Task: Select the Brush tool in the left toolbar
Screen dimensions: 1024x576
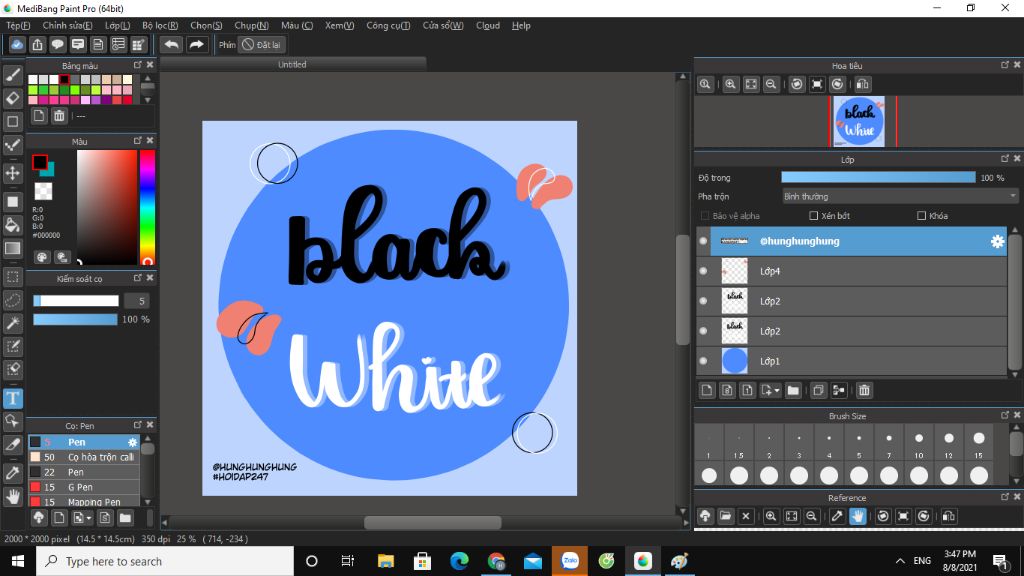Action: point(12,75)
